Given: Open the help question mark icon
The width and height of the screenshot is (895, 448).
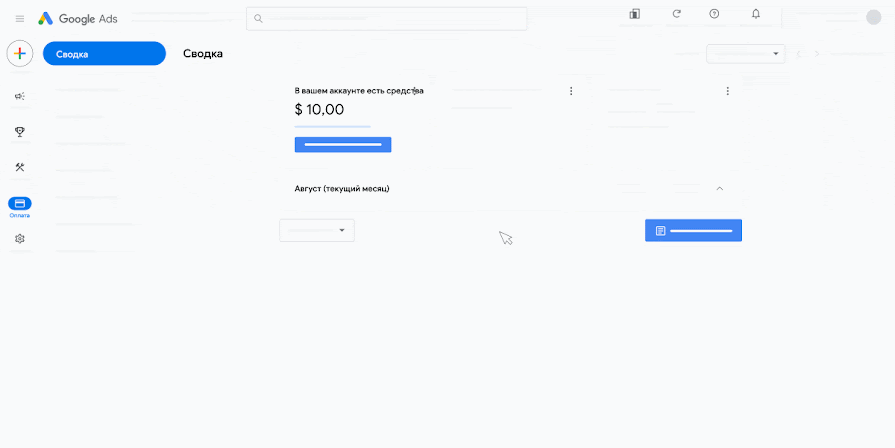Looking at the screenshot, I should pos(714,14).
